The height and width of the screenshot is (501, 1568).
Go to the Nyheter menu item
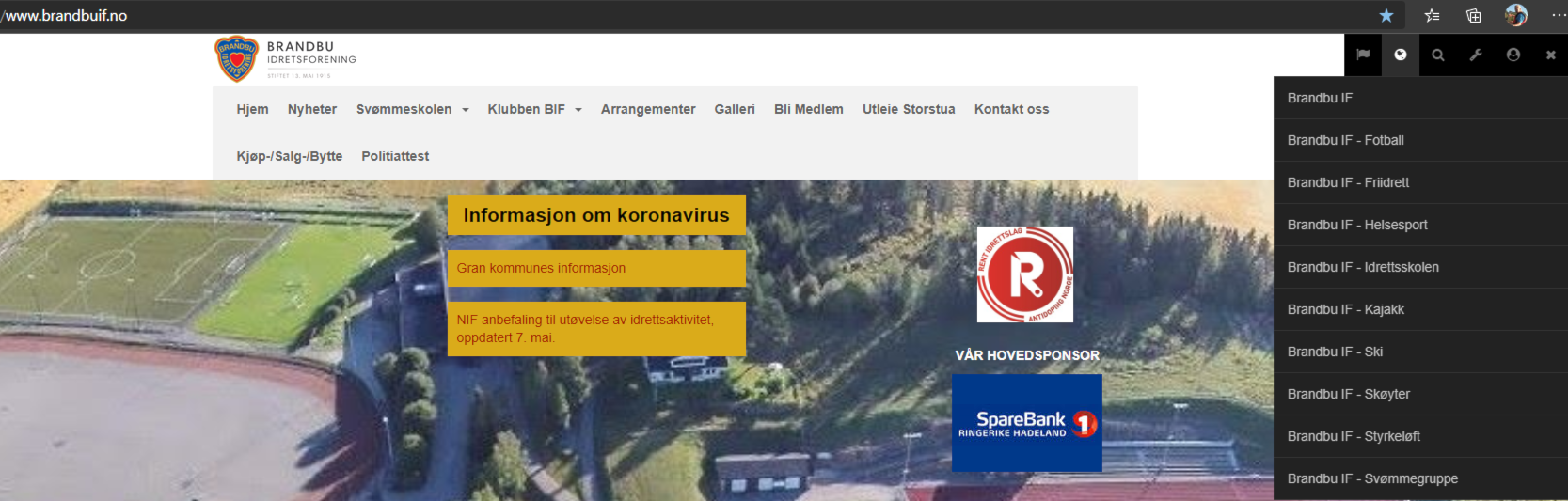(312, 109)
